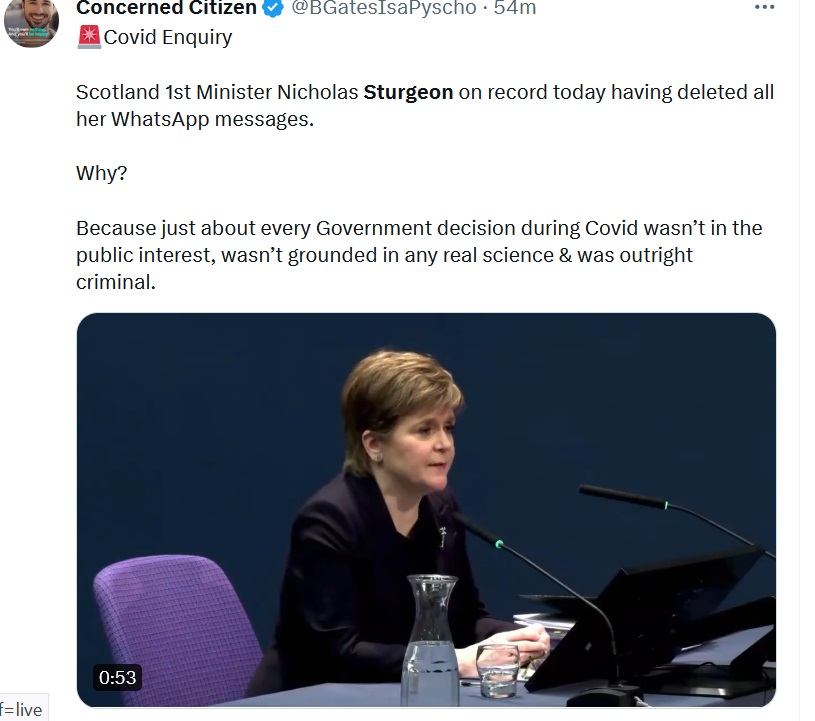This screenshot has height=721, width=815.
Task: Click the purple chair in video
Action: [177, 629]
